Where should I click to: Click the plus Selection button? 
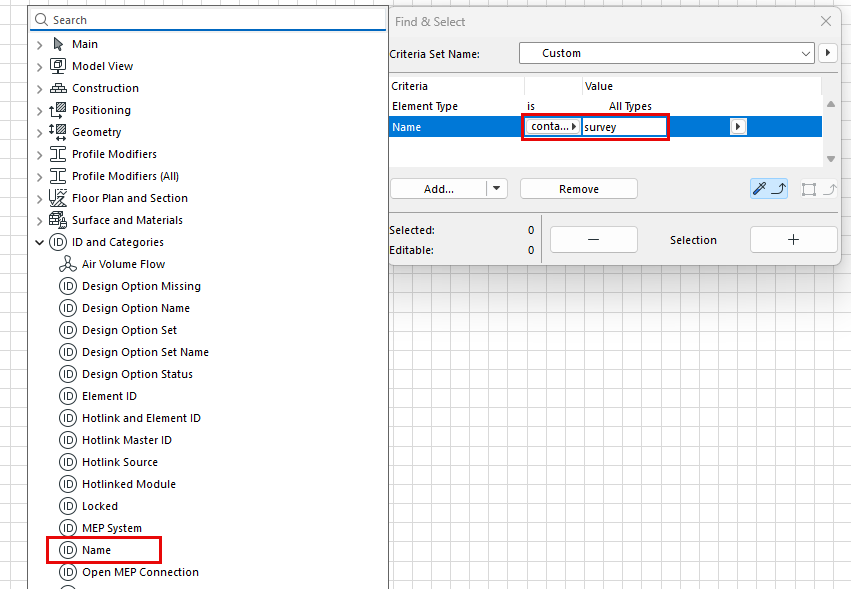793,240
